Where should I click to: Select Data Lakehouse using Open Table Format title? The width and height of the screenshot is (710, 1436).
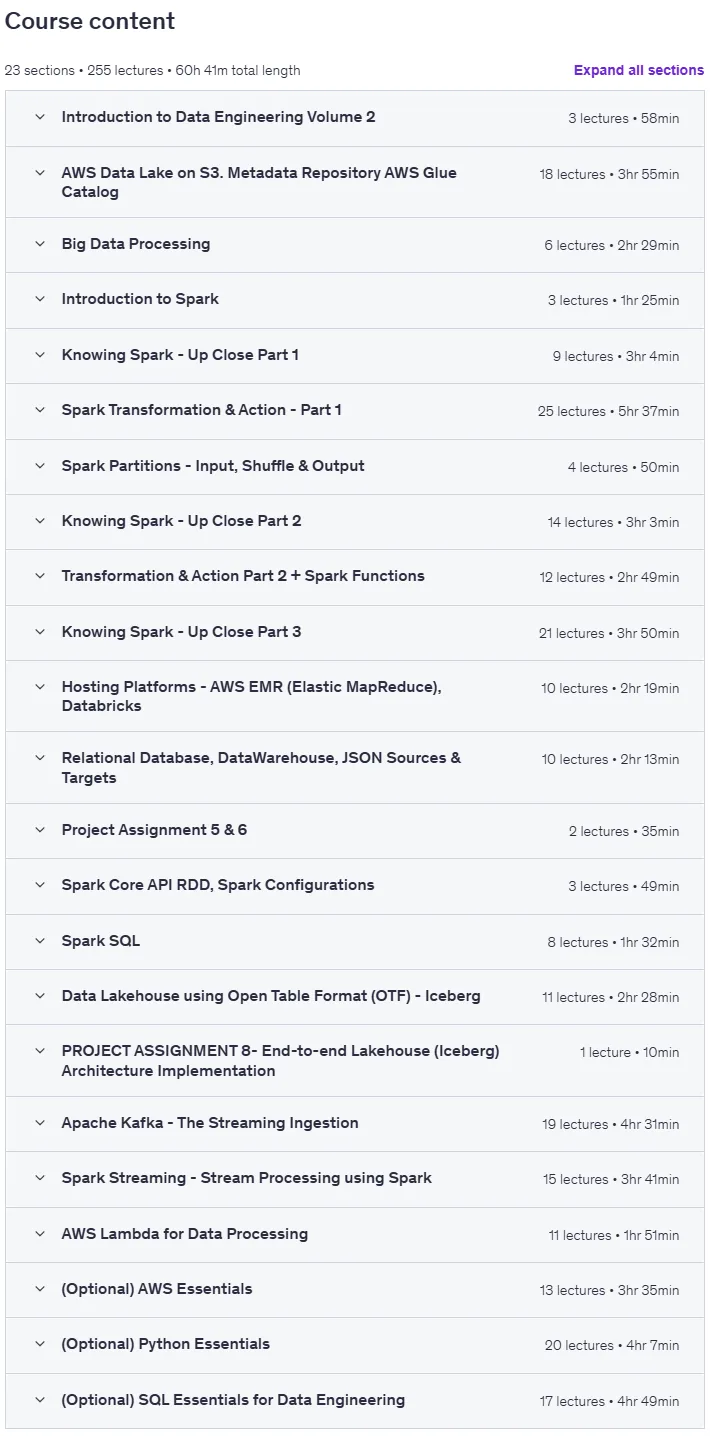click(x=271, y=996)
